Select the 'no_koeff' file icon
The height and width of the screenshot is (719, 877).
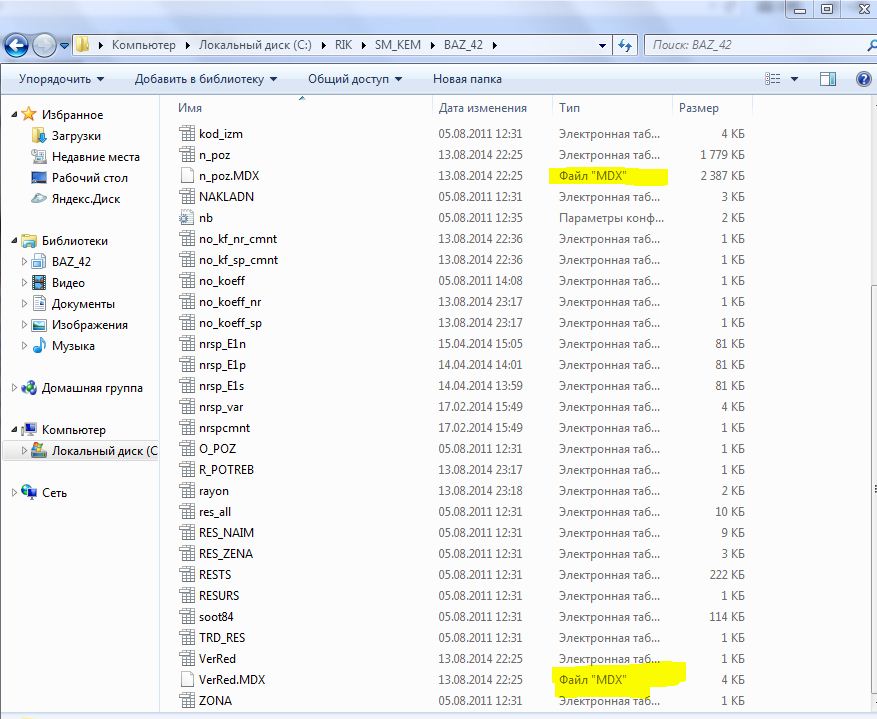point(187,281)
